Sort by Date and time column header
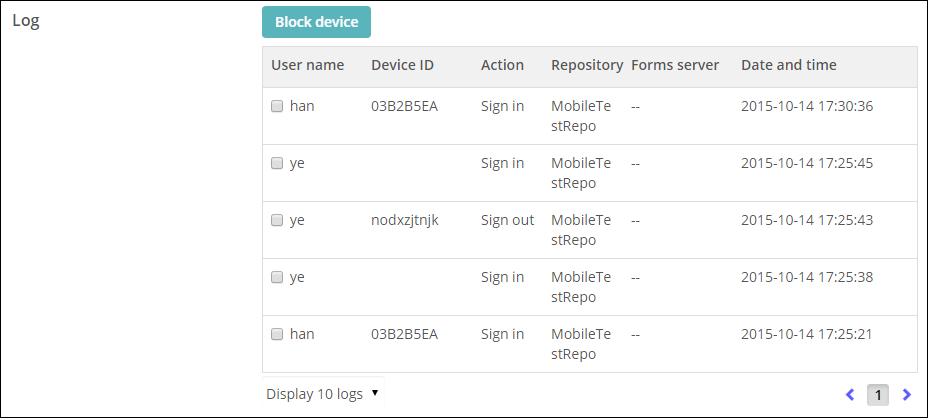Viewport: 928px width, 418px height. (789, 65)
